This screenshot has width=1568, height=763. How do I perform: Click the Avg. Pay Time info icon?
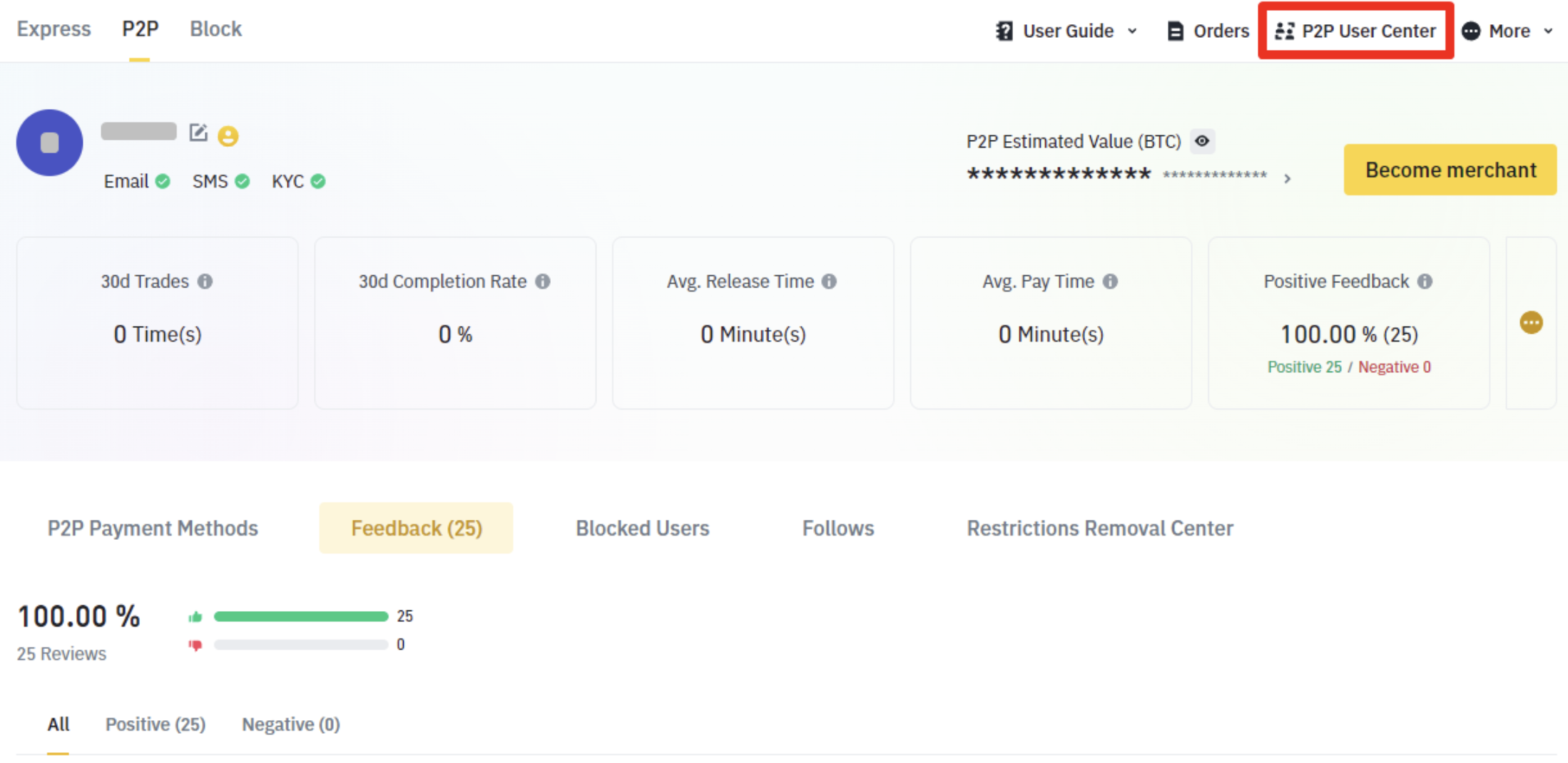pyautogui.click(x=1110, y=282)
